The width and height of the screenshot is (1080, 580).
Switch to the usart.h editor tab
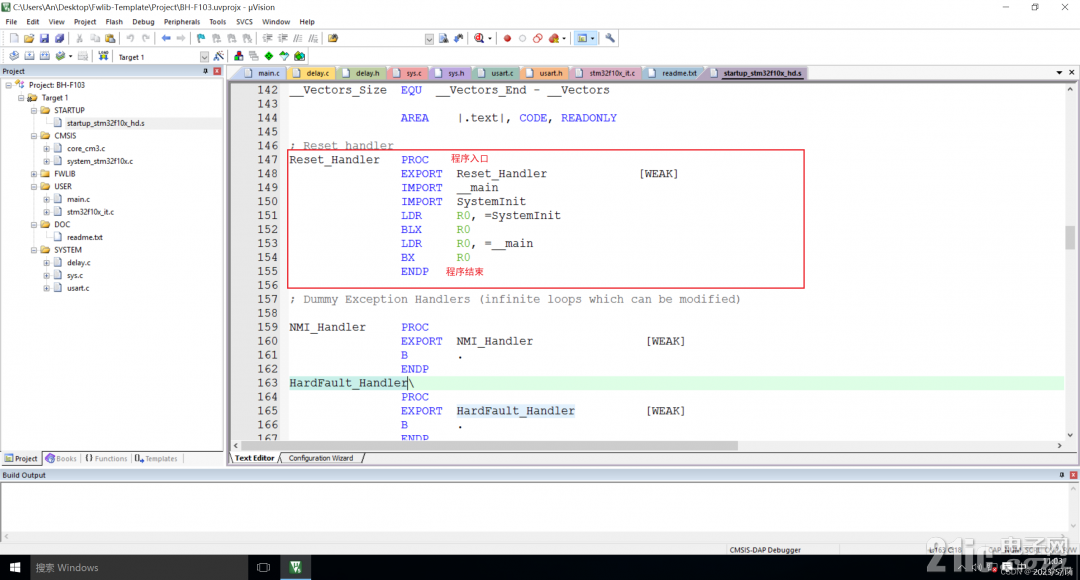tap(546, 73)
